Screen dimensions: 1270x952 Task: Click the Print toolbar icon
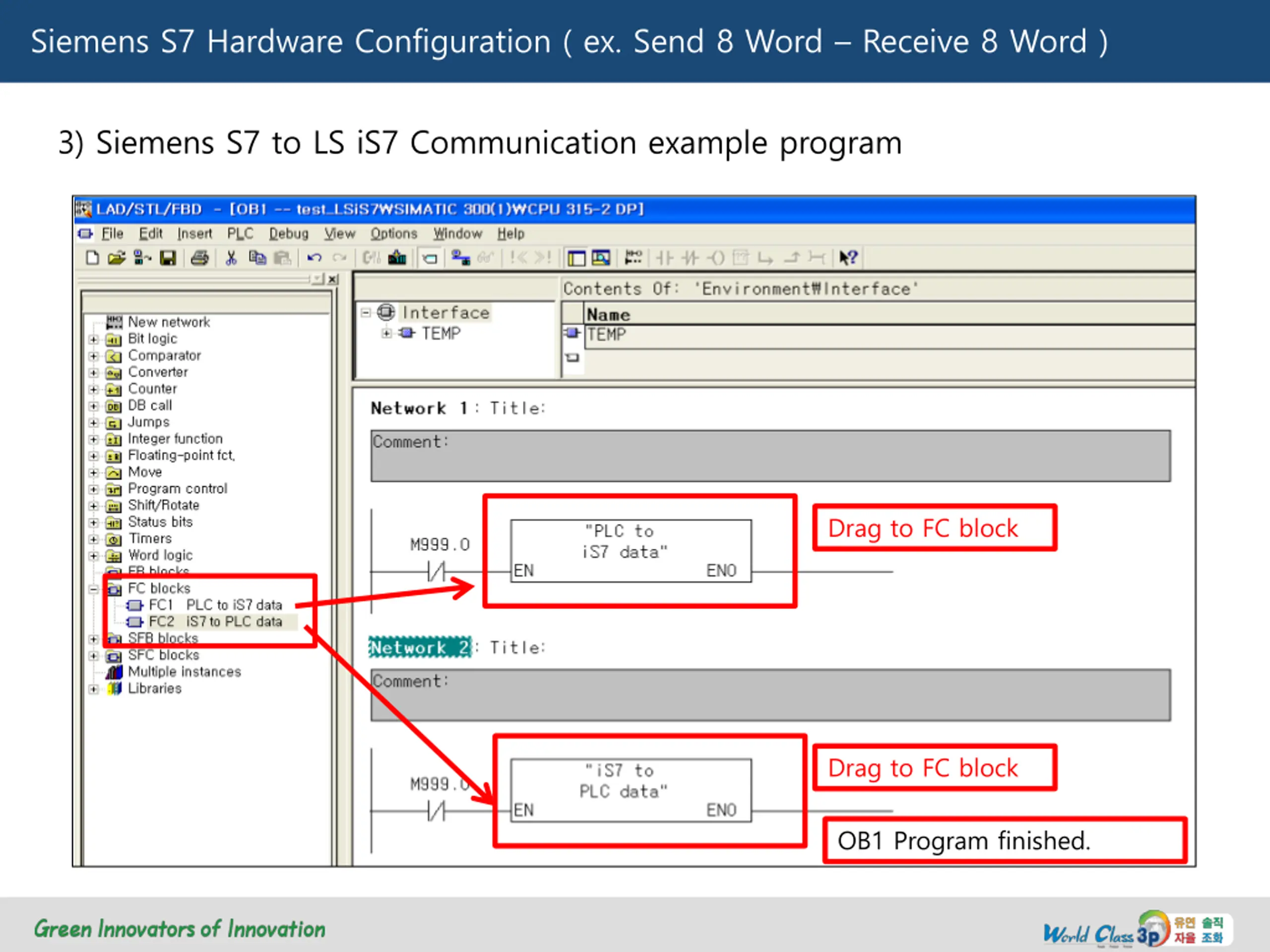(199, 258)
